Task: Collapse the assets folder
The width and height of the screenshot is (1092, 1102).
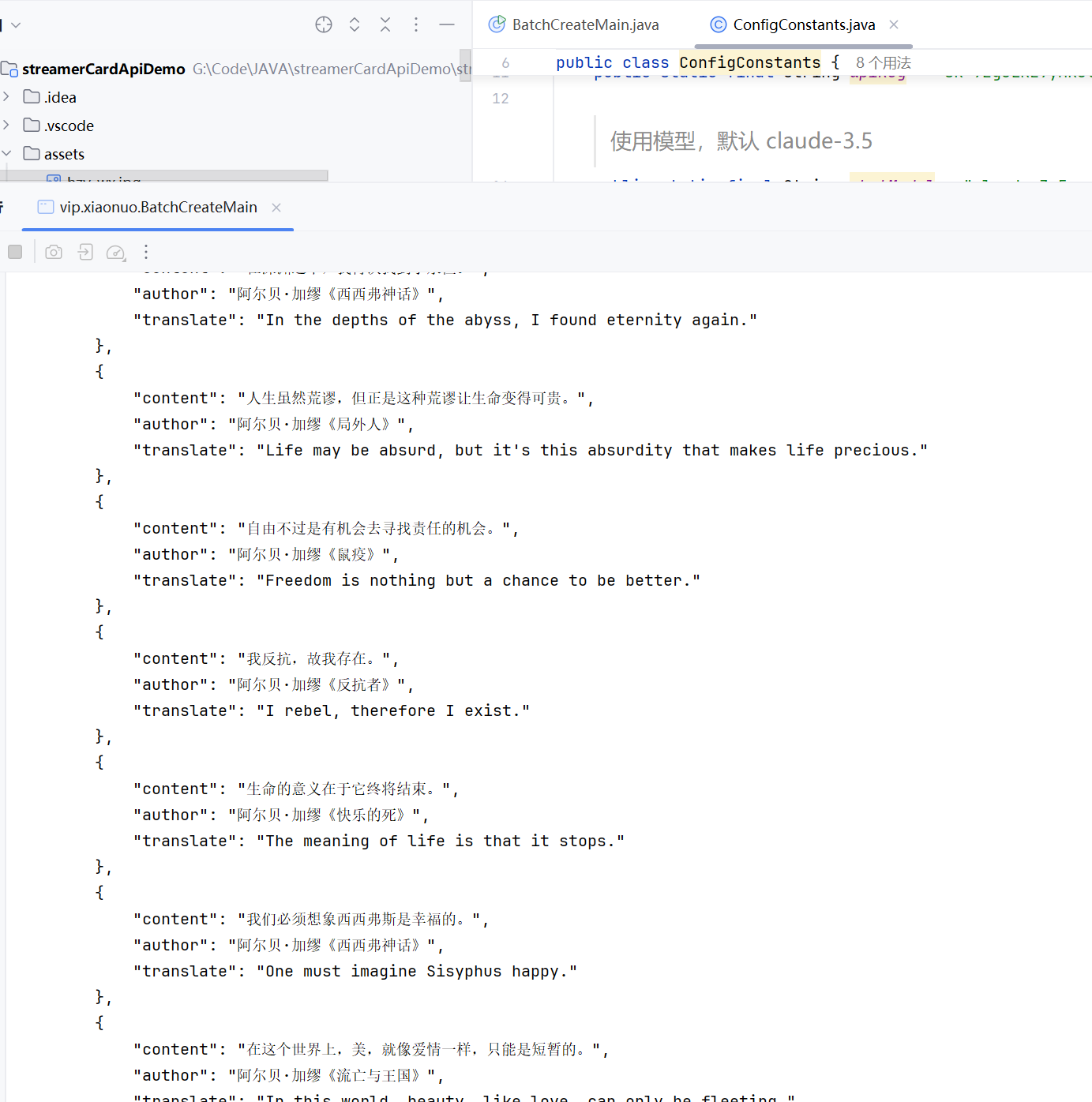Action: pos(7,154)
